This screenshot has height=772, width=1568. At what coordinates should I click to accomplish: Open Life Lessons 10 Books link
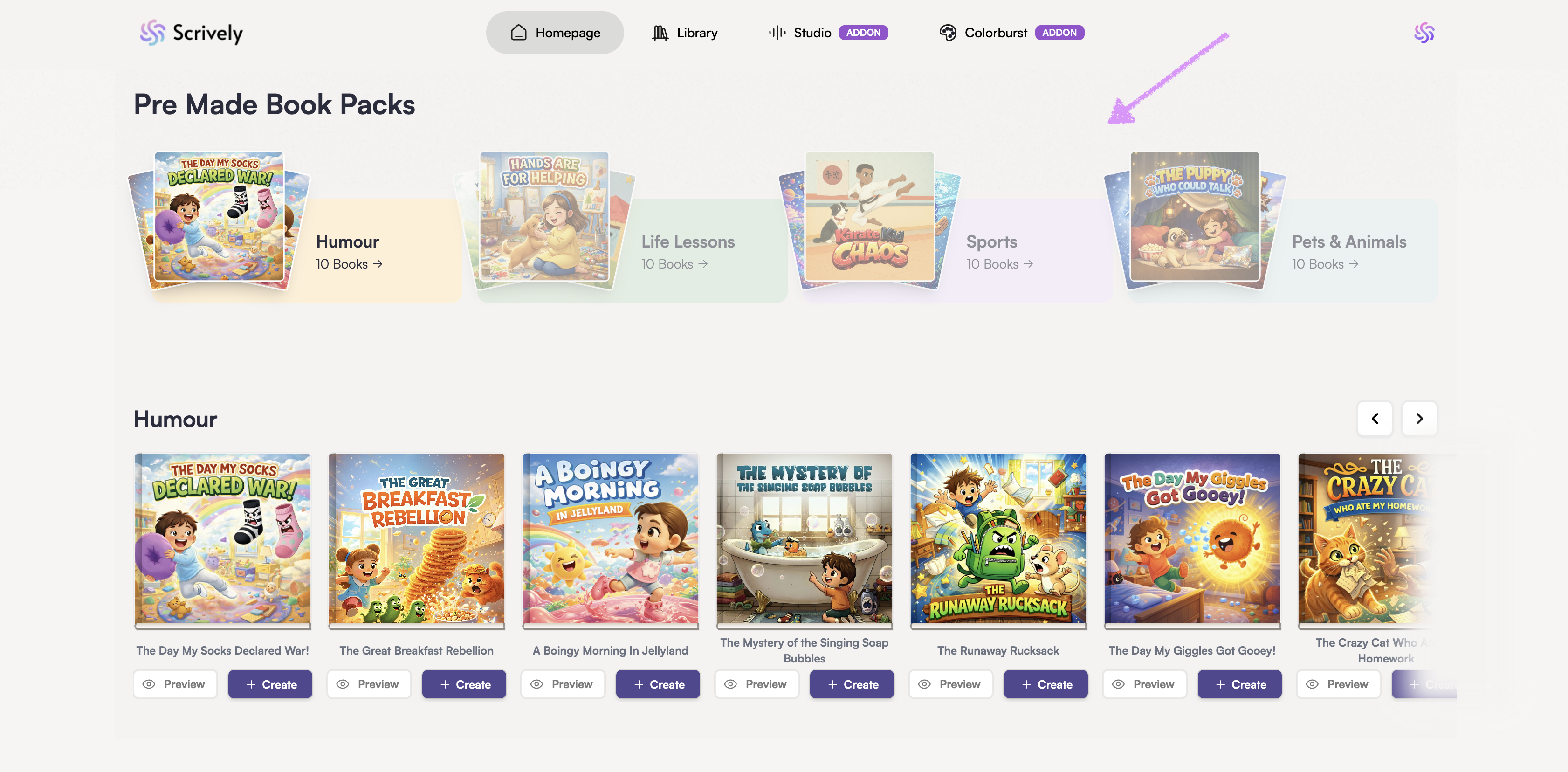(x=674, y=264)
